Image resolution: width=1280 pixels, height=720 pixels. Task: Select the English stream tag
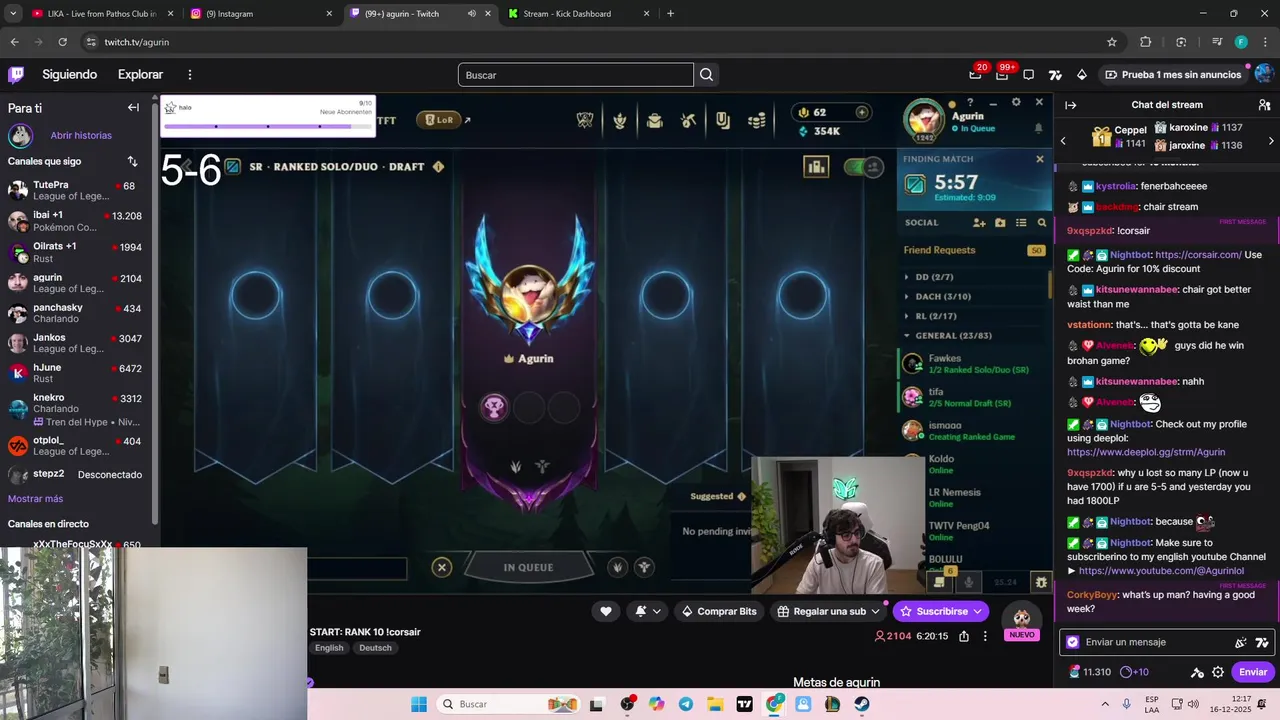(x=329, y=648)
